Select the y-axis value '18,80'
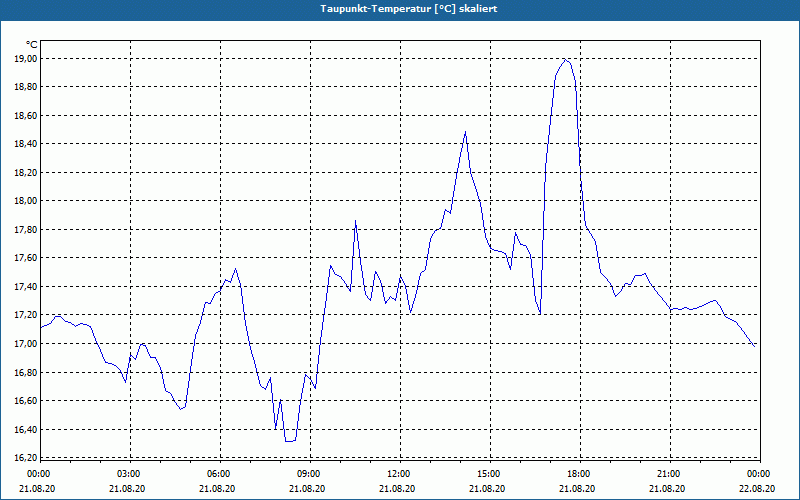The width and height of the screenshot is (800, 500). (x=25, y=87)
